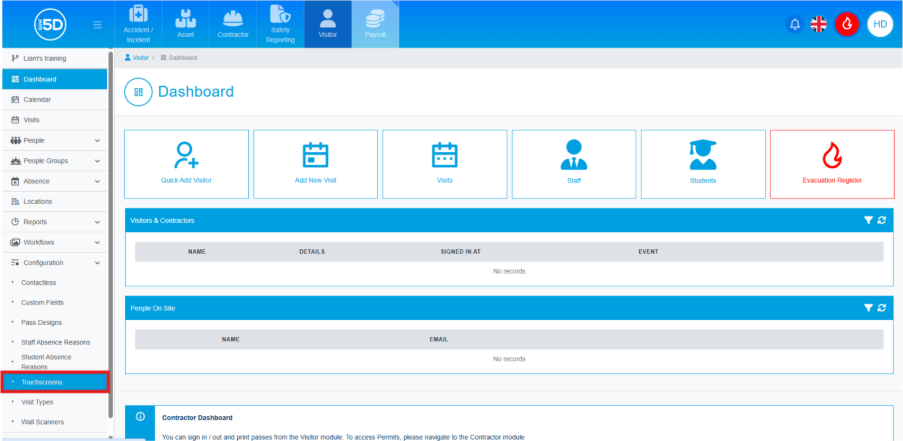Click the Visitor breadcrumb link
Screen dimensions: 903x441
(x=140, y=58)
